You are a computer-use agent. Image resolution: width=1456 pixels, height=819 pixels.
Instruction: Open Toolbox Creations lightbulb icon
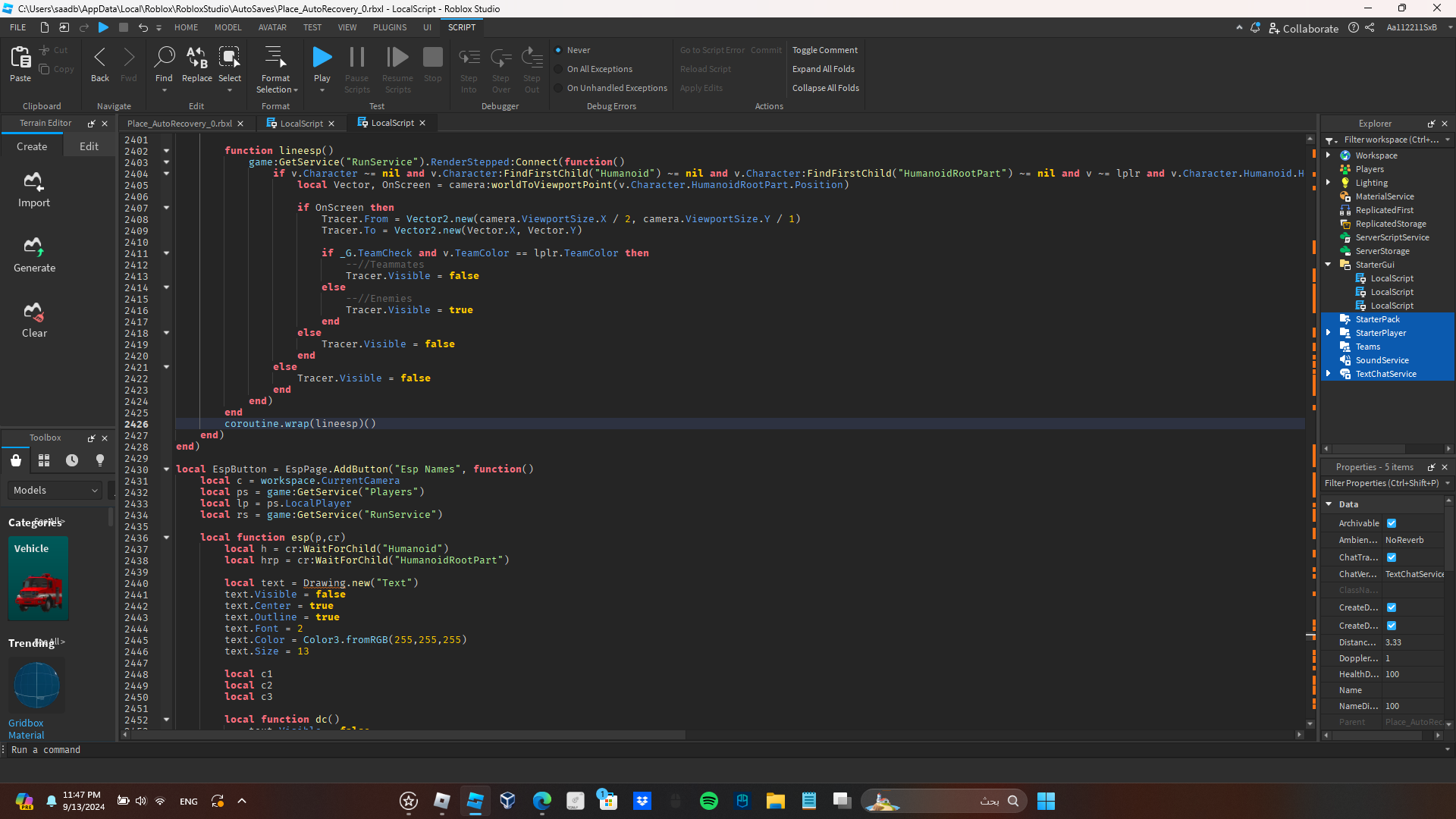[100, 460]
